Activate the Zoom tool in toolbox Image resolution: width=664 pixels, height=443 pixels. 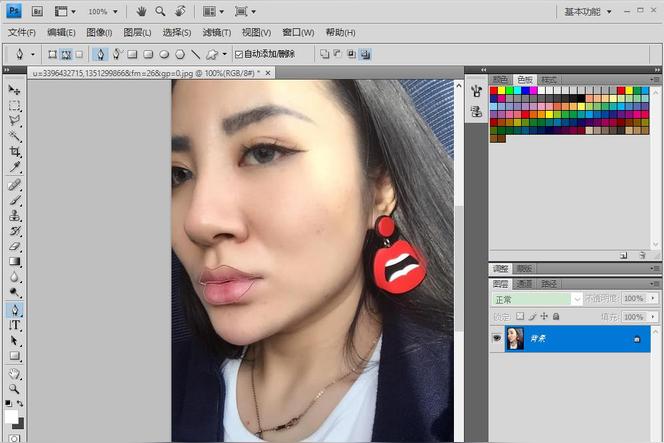point(15,388)
